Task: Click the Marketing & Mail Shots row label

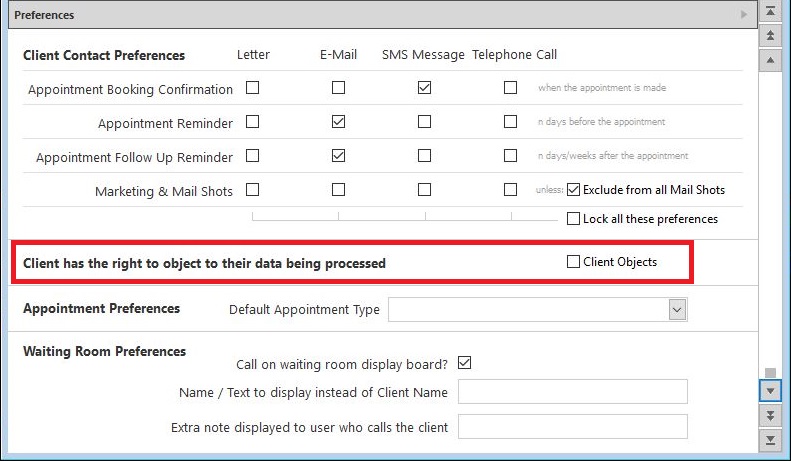Action: click(x=164, y=191)
